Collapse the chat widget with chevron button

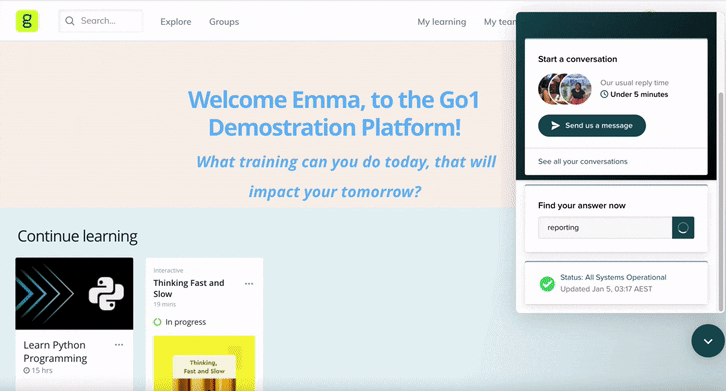tap(708, 341)
